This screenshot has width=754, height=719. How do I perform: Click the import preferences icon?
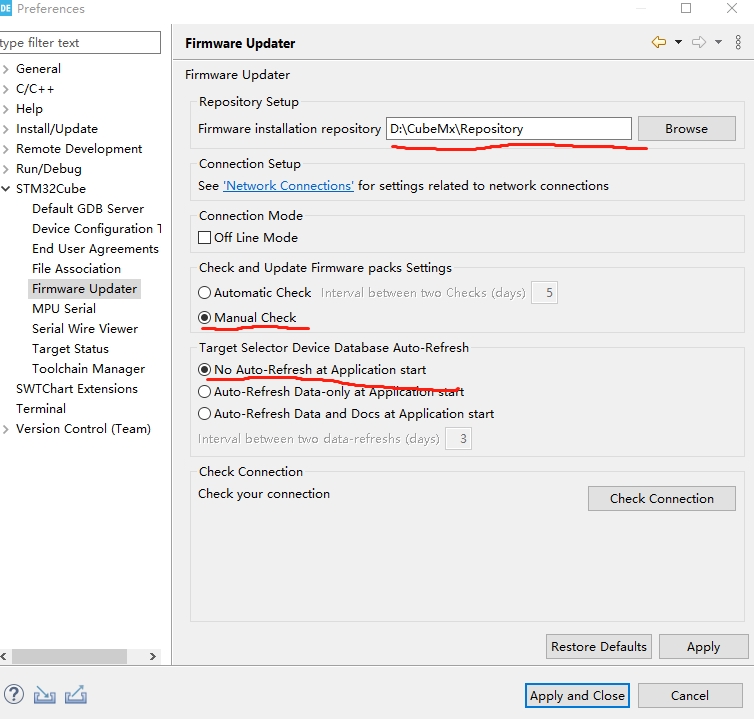(44, 694)
